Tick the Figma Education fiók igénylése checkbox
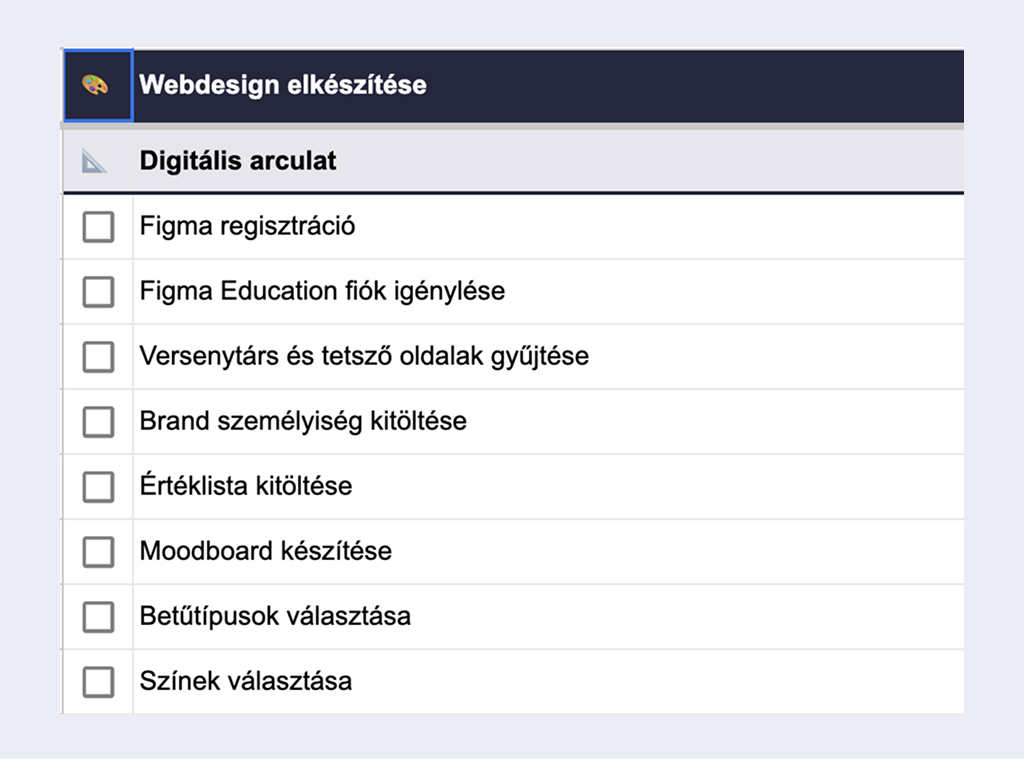This screenshot has height=759, width=1024. (98, 292)
